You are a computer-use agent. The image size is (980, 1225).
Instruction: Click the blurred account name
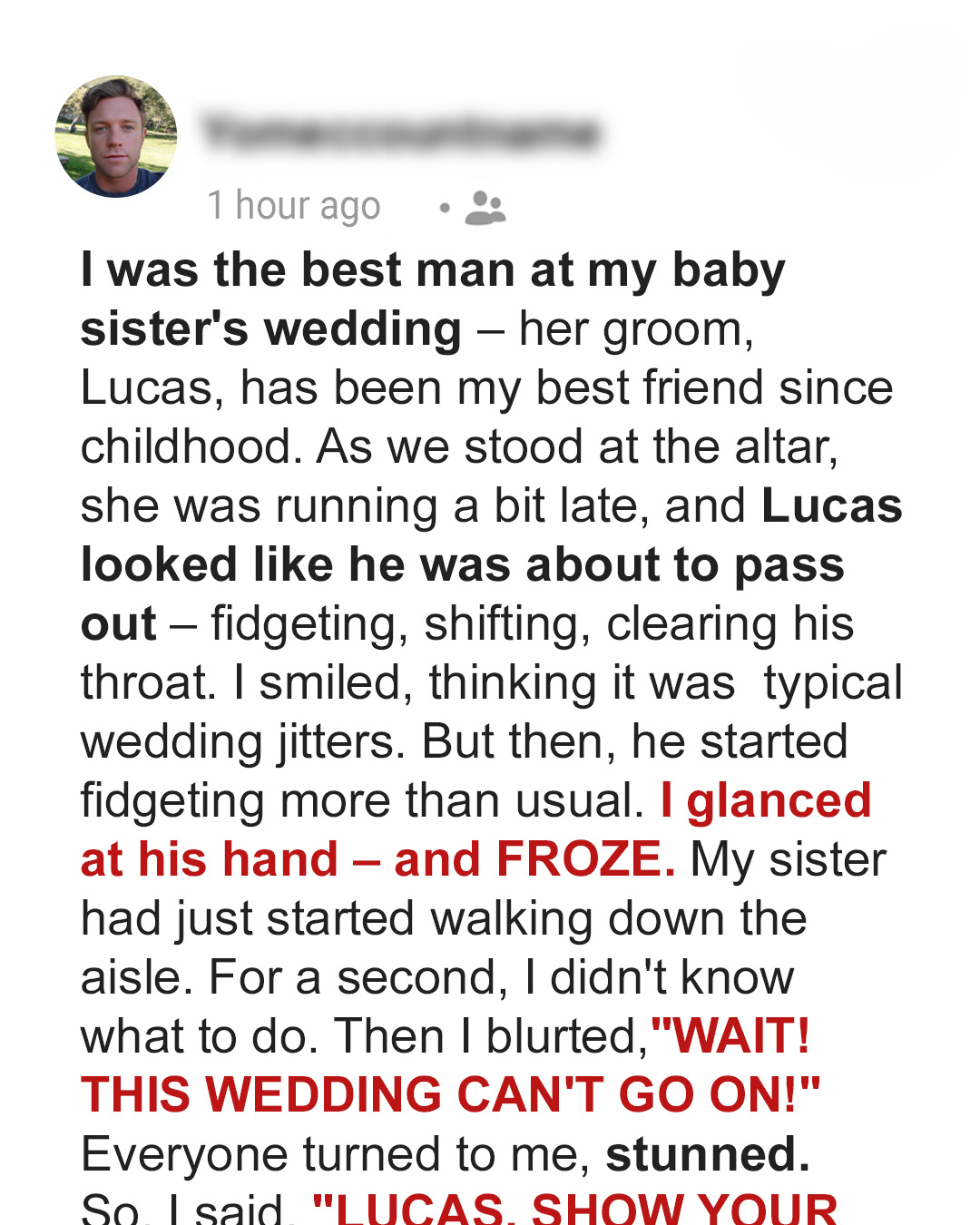[401, 132]
